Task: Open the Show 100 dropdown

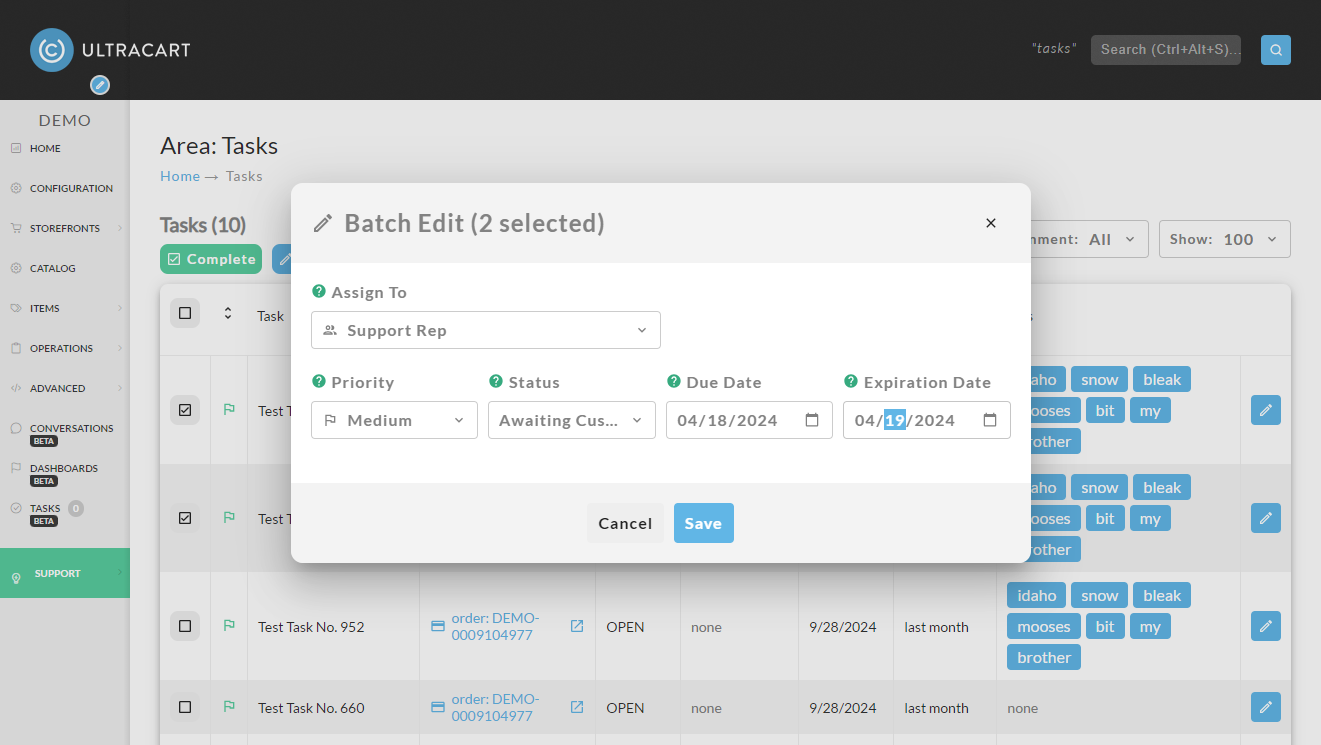Action: [x=1224, y=239]
